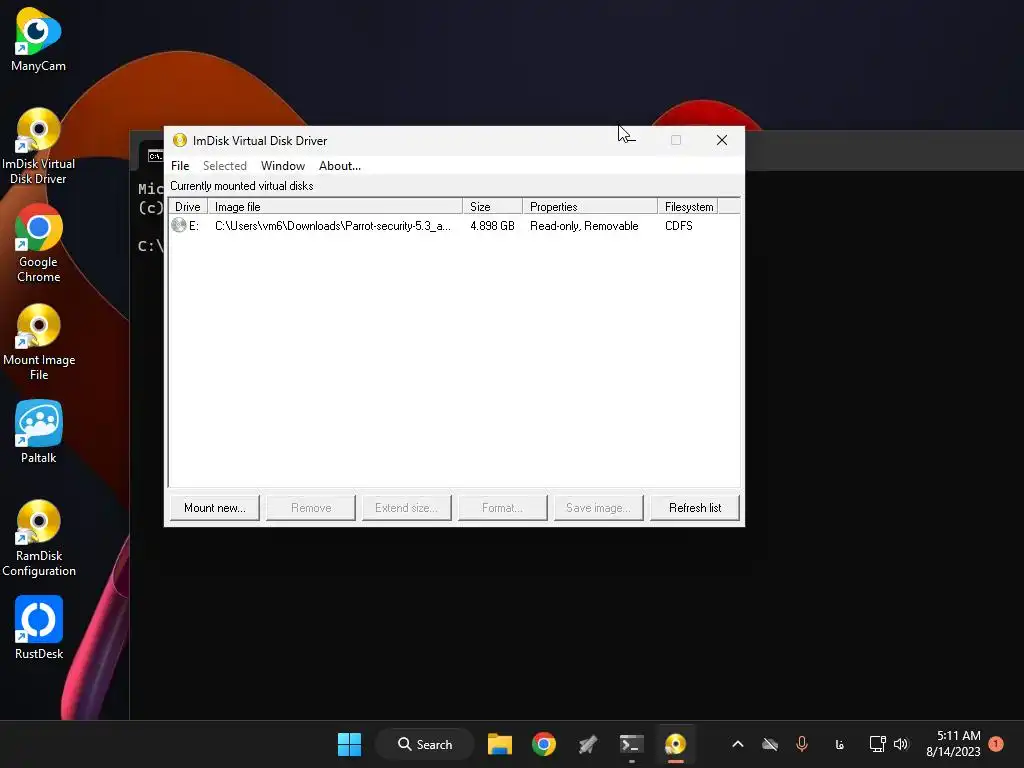Open the Mount Image File shortcut

point(39,342)
